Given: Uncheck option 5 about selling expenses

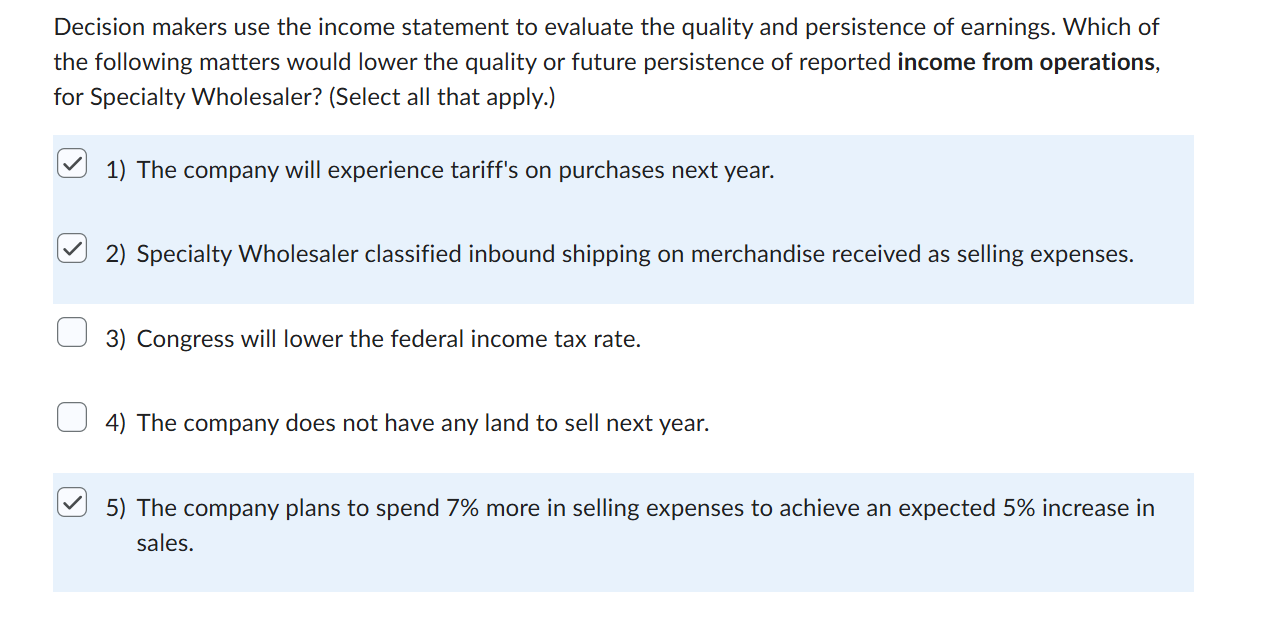Looking at the screenshot, I should tap(71, 501).
